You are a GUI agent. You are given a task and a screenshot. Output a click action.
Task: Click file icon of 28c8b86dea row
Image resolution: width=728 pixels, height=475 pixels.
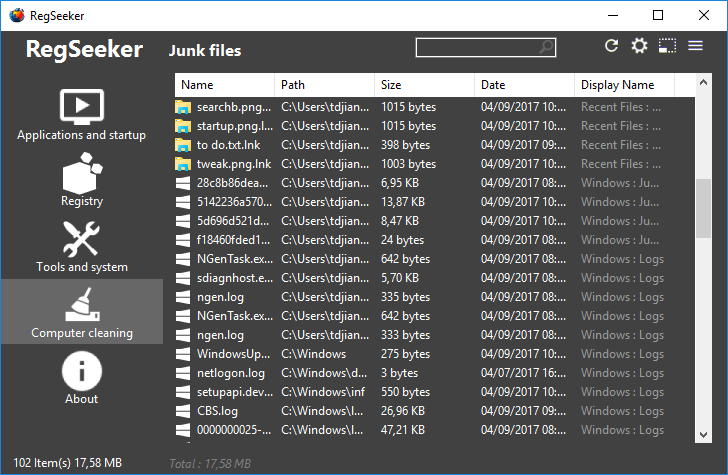(183, 183)
